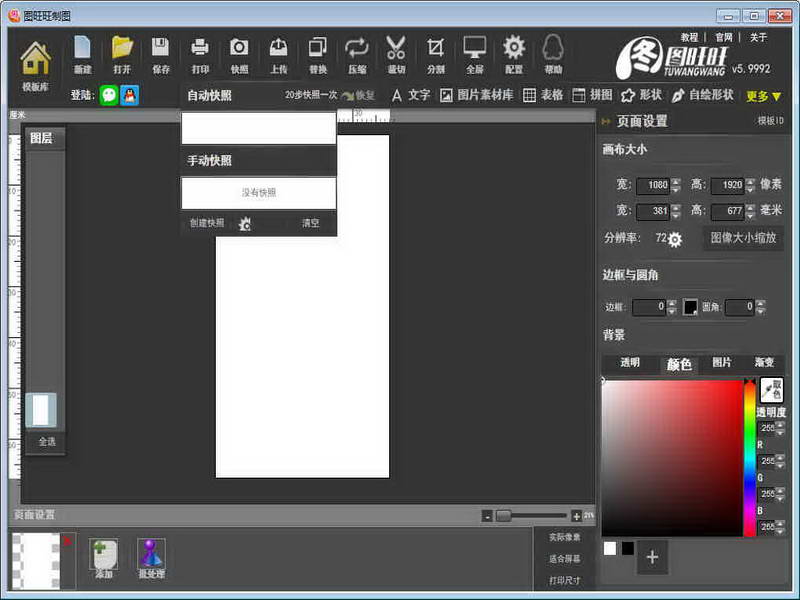The width and height of the screenshot is (800, 600).
Task: Open the 批处理 batch processing icon
Action: 152,559
